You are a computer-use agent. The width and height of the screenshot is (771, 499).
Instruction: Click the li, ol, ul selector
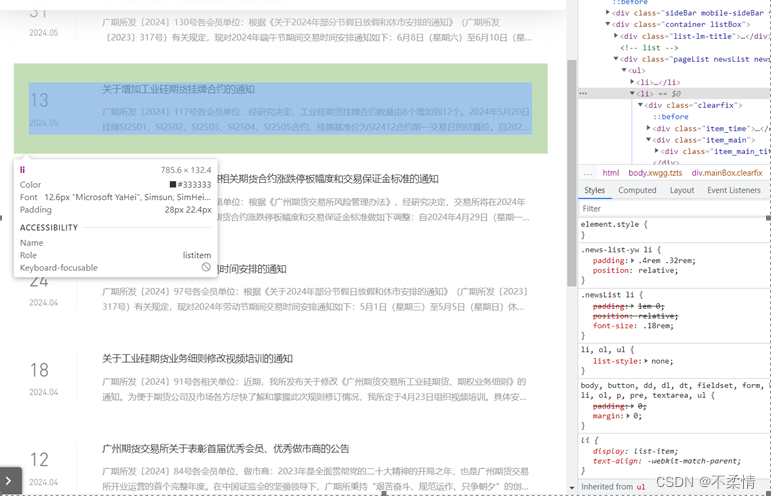604,350
